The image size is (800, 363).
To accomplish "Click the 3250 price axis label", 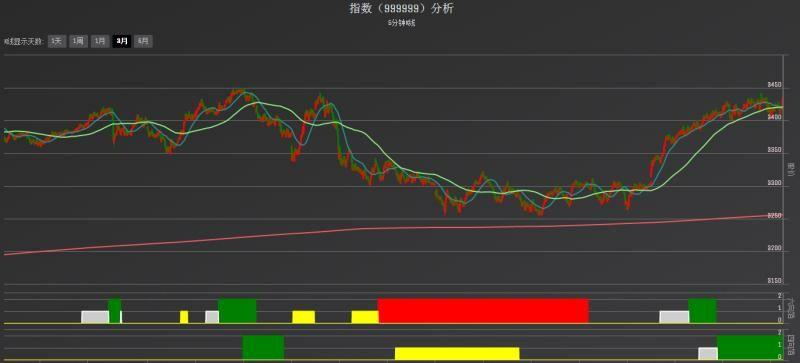I will point(774,215).
